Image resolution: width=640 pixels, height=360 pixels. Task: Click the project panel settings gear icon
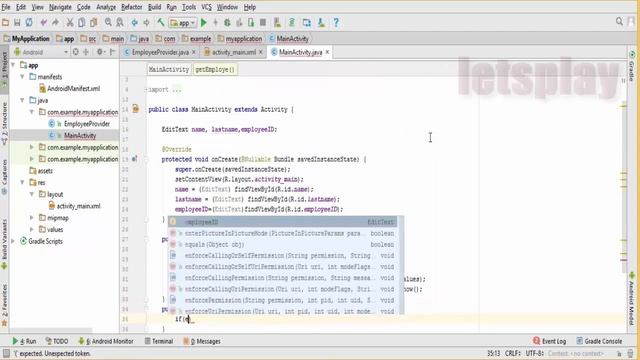click(100, 52)
